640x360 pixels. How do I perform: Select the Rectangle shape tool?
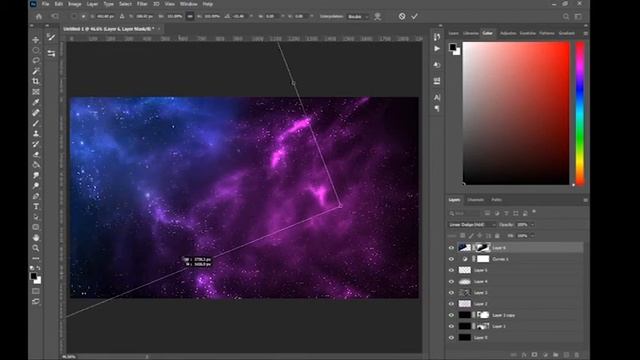pyautogui.click(x=36, y=227)
